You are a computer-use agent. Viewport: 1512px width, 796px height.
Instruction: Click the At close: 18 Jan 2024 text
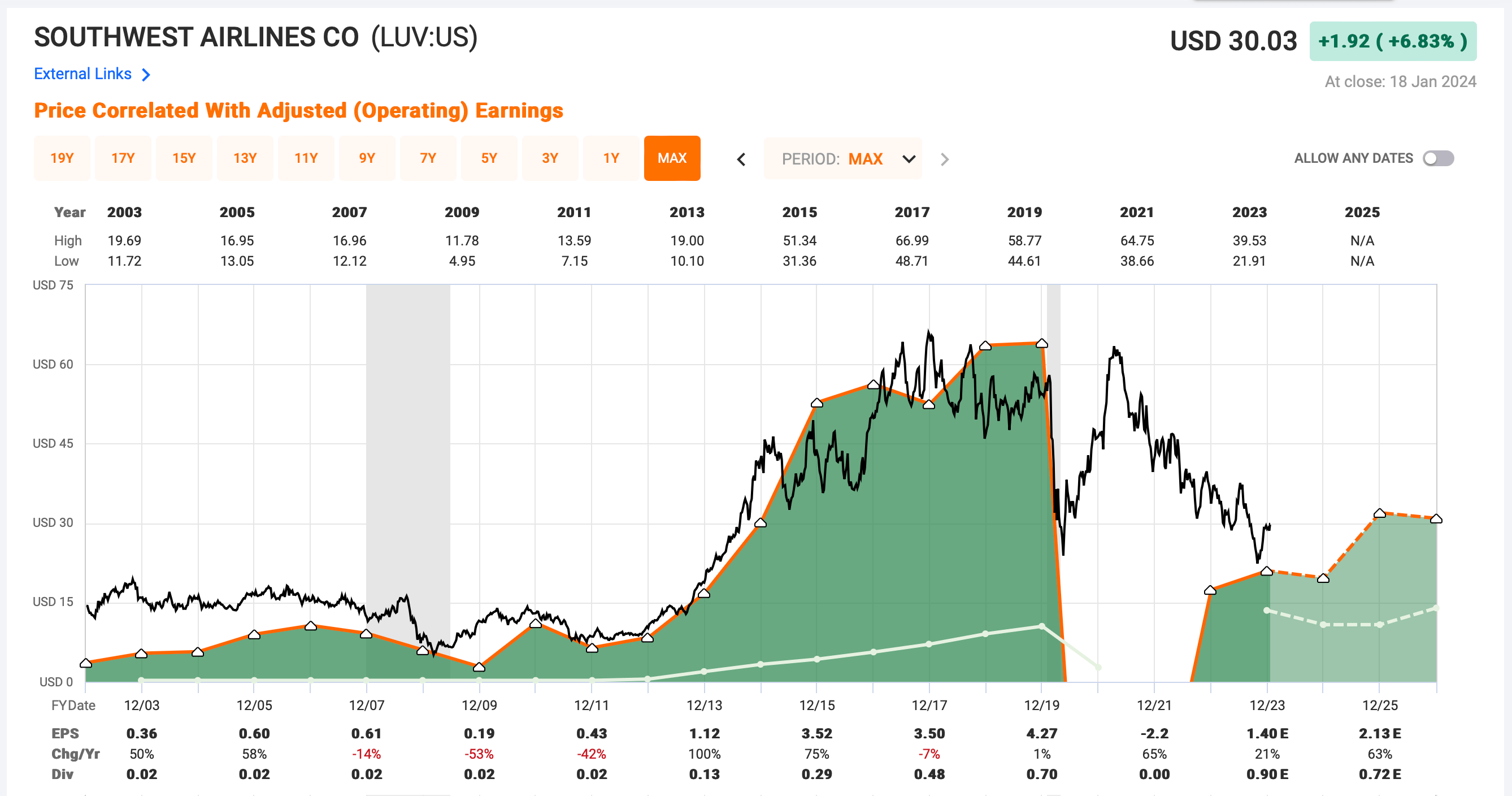(x=1401, y=81)
